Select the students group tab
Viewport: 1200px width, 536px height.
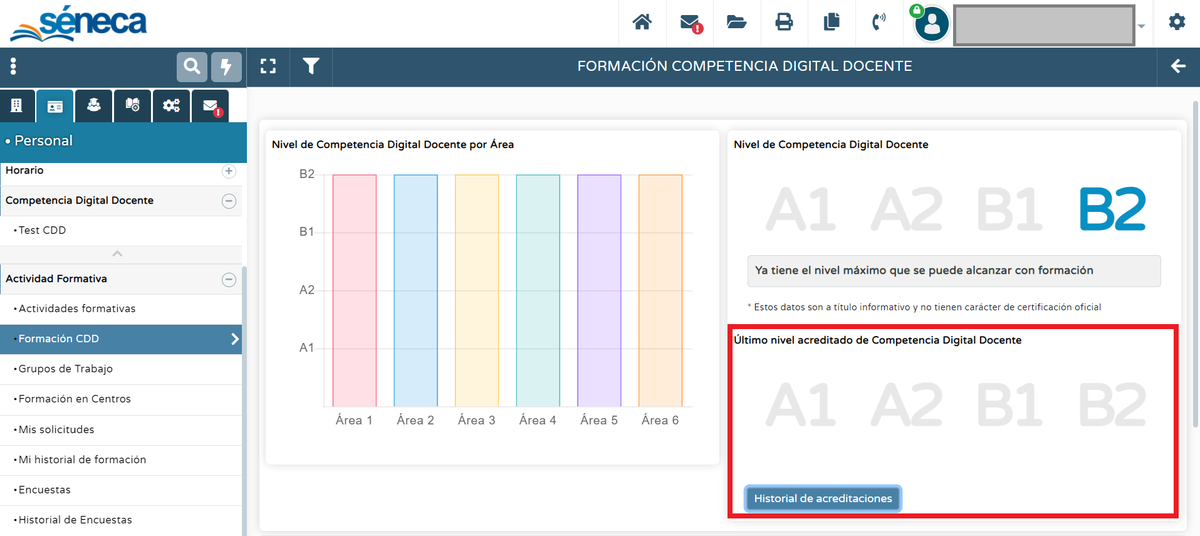click(x=94, y=105)
